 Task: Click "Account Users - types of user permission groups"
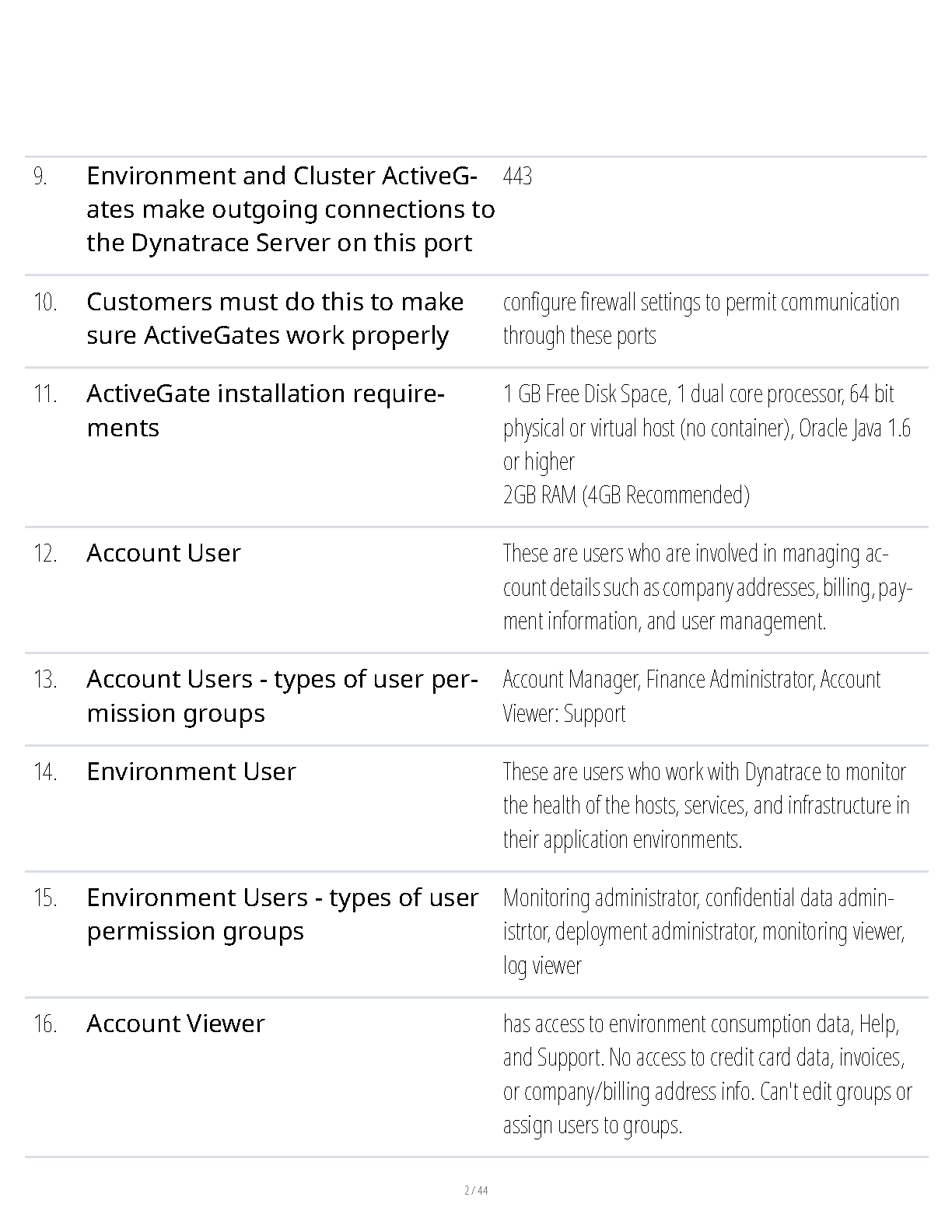[282, 695]
